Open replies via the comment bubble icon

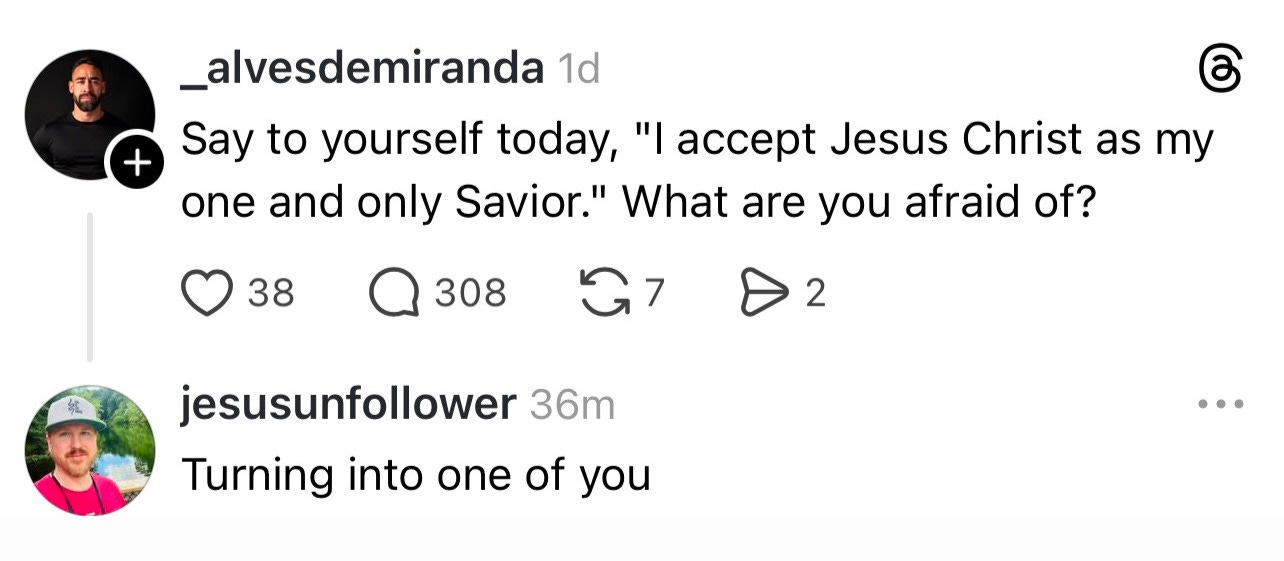pyautogui.click(x=393, y=294)
